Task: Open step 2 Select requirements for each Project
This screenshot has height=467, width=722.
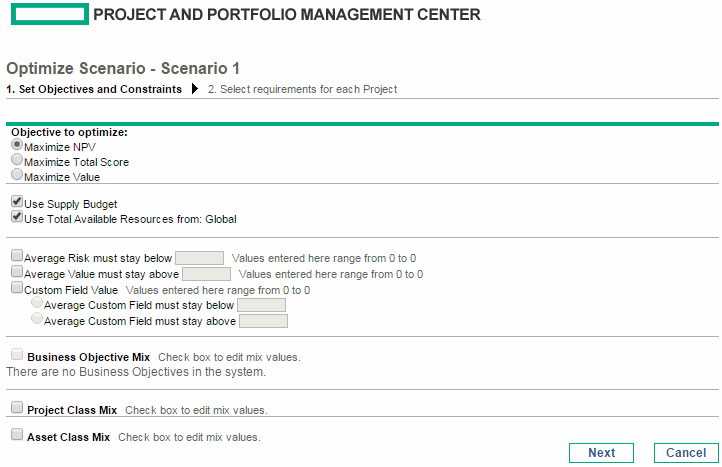Action: pos(302,89)
